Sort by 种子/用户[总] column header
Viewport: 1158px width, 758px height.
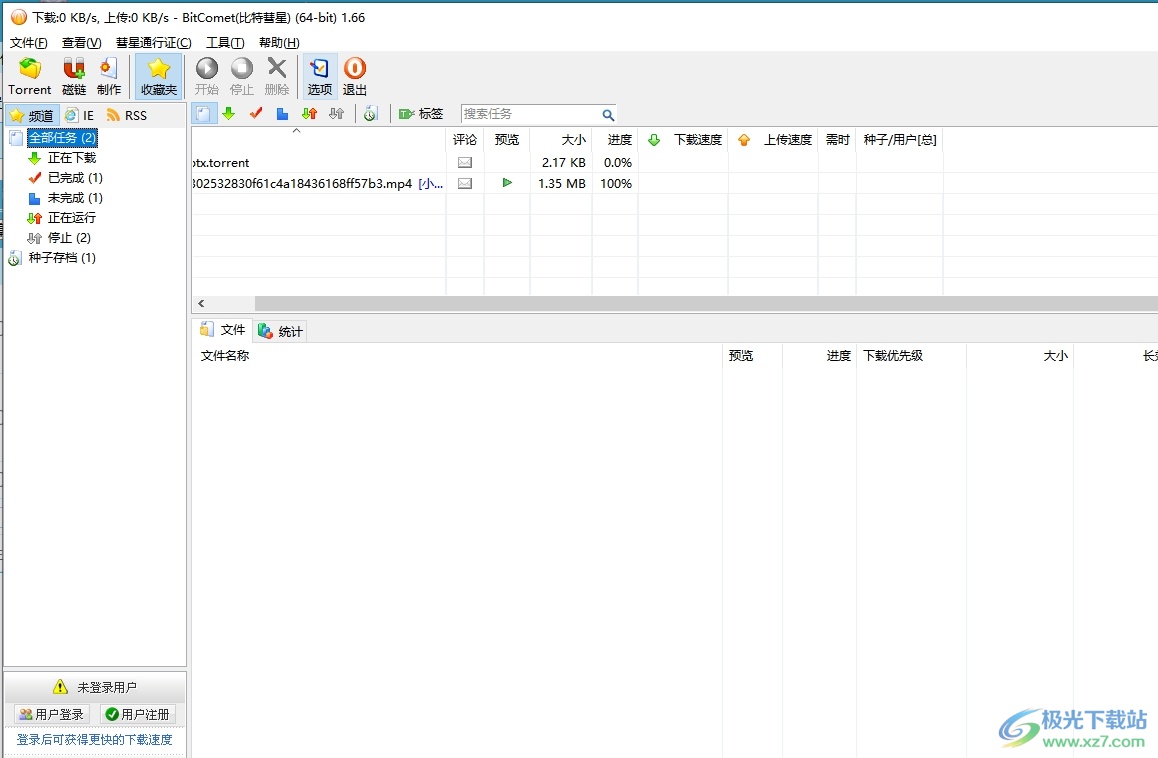point(900,140)
